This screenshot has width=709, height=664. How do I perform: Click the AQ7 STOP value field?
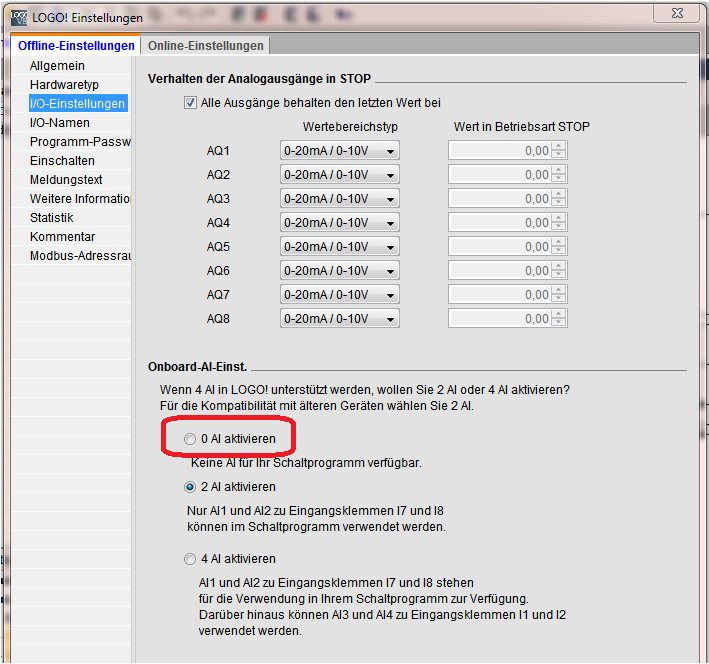[x=500, y=294]
